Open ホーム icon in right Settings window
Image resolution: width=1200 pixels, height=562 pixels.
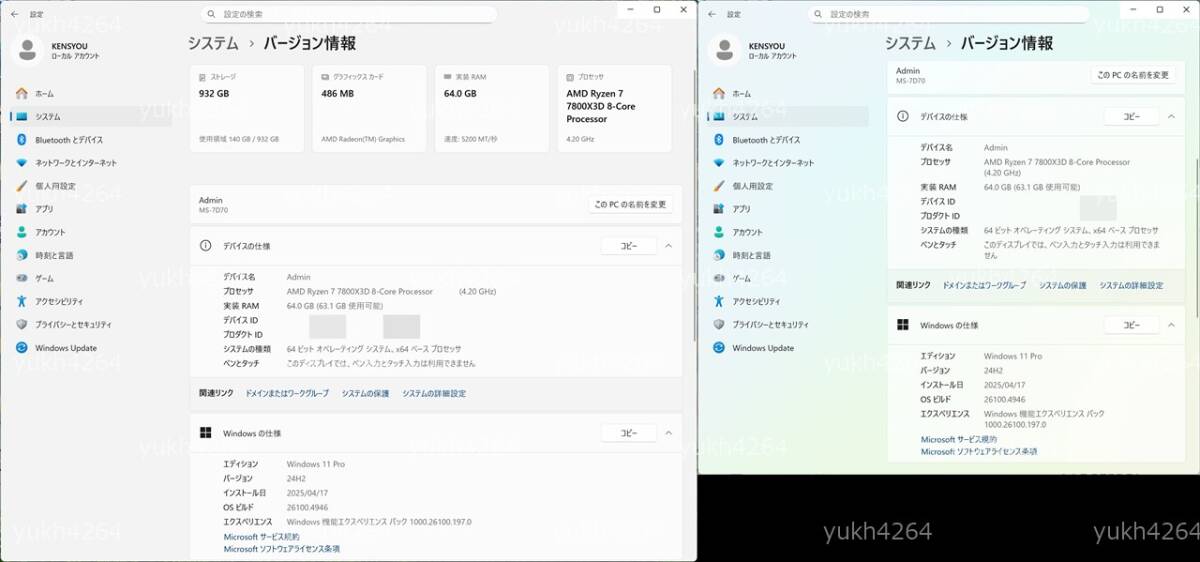718,93
